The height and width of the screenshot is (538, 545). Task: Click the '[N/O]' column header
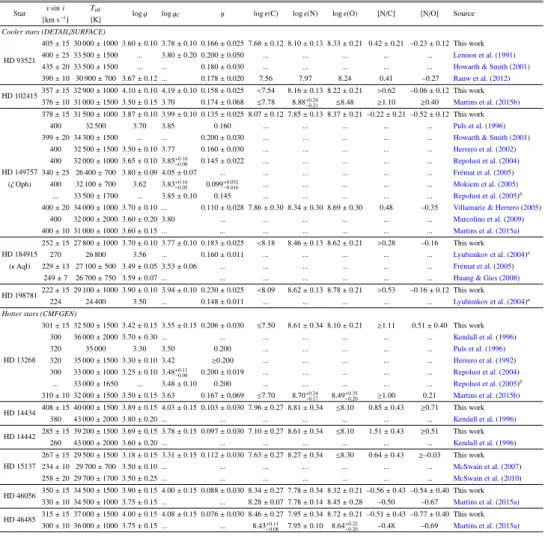(x=429, y=14)
